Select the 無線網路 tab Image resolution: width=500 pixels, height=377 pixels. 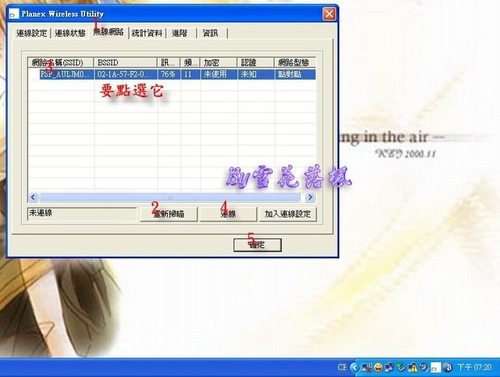pyautogui.click(x=108, y=32)
